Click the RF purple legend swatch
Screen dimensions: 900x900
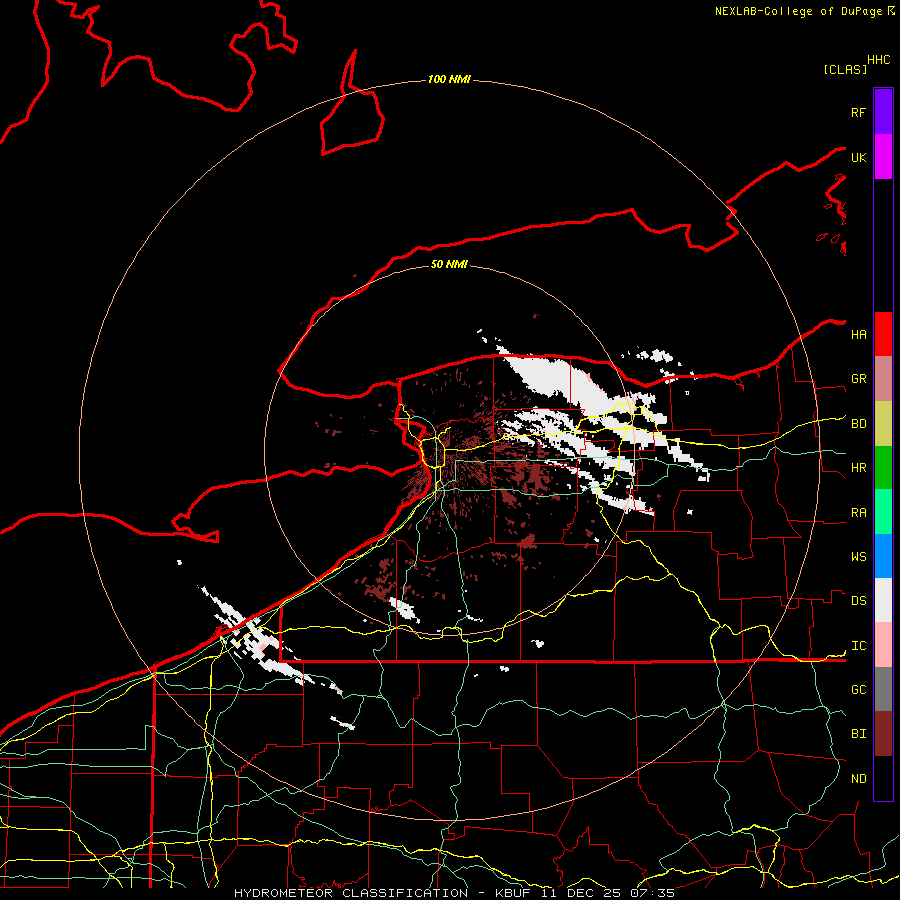883,112
